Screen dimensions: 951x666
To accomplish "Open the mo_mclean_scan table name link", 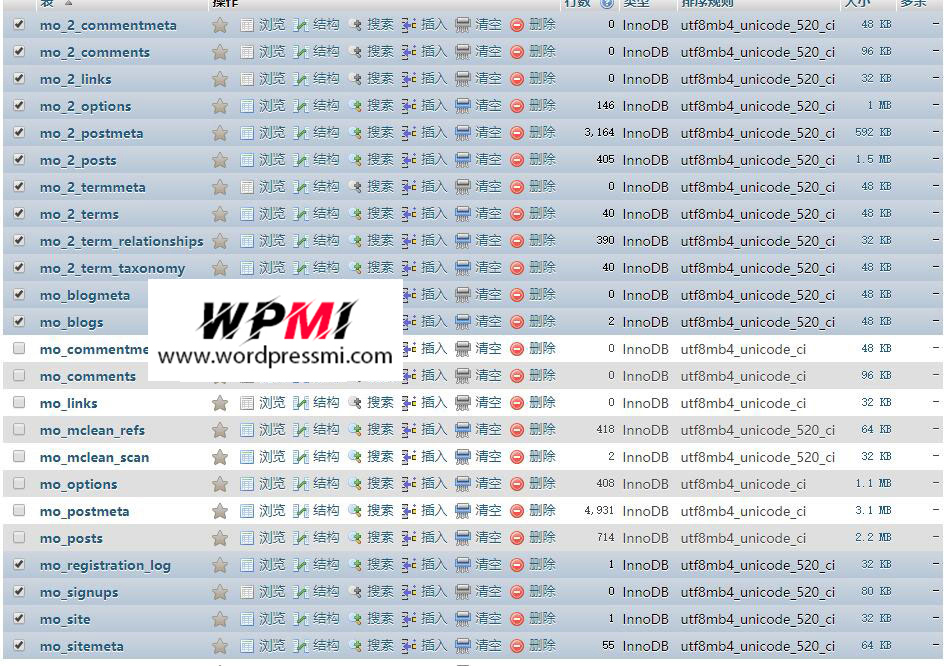I will click(x=94, y=457).
